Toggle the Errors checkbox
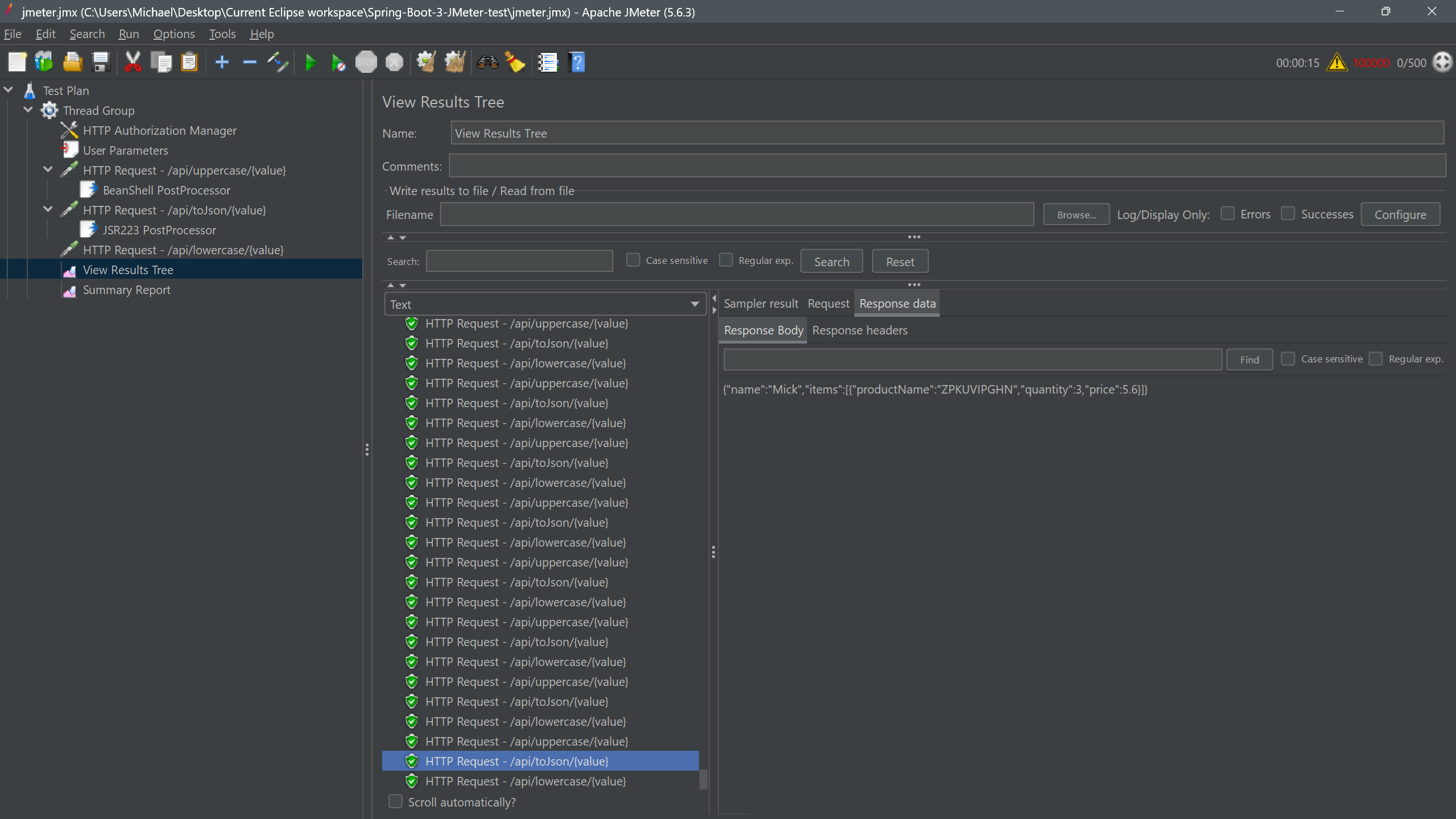The width and height of the screenshot is (1456, 819). pos(1227,214)
